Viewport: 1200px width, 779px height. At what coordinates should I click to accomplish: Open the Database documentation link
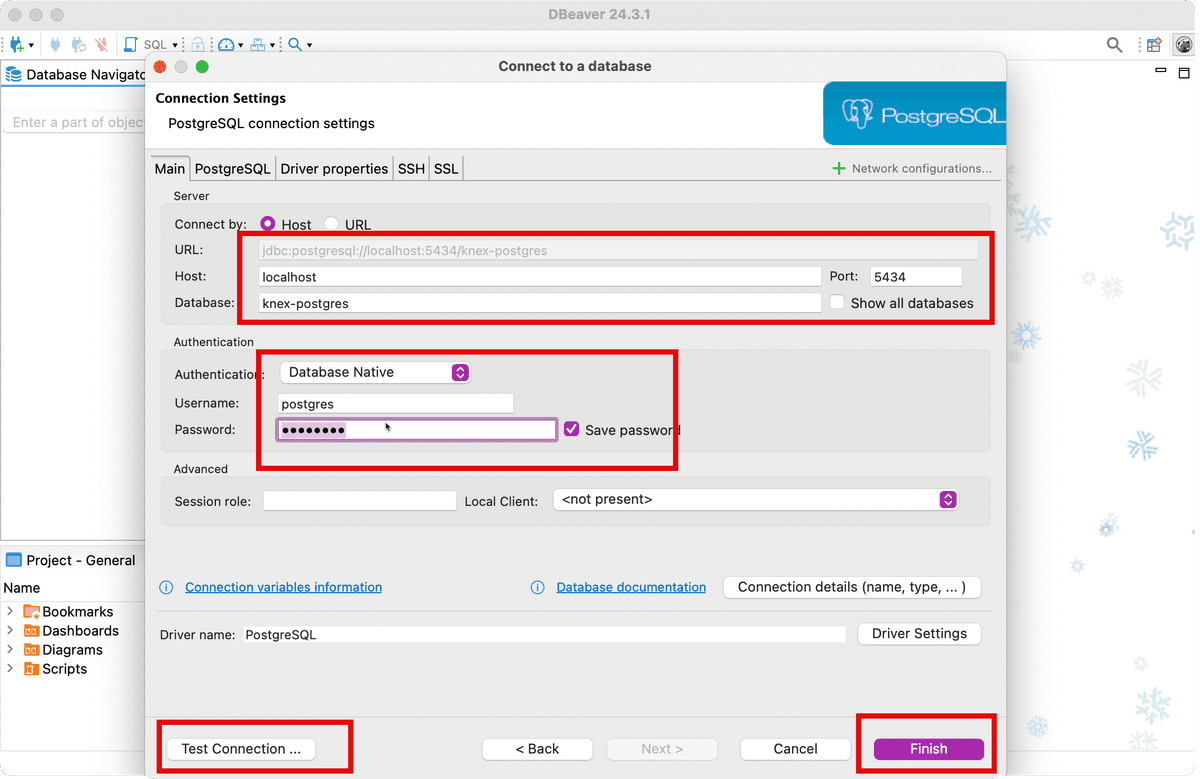631,587
